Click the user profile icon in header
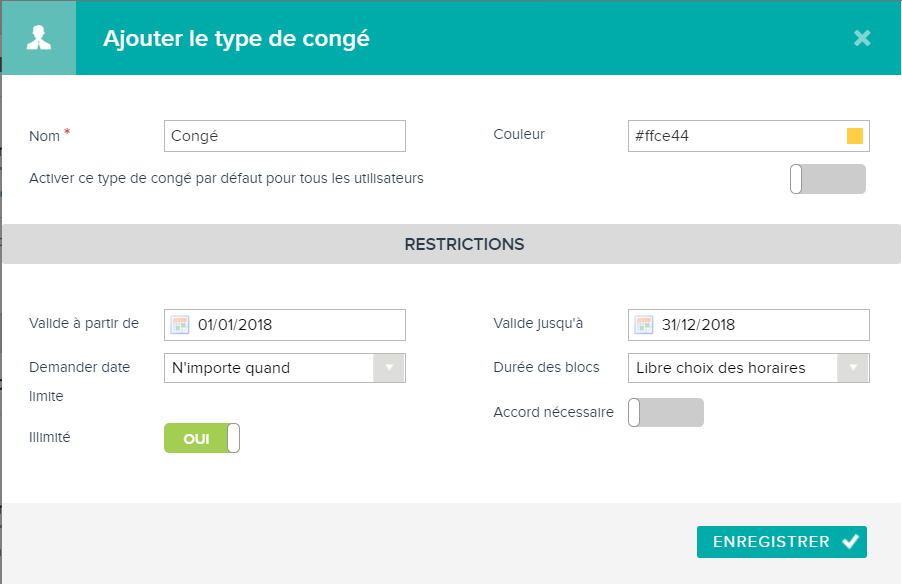This screenshot has width=902, height=584. (x=39, y=38)
